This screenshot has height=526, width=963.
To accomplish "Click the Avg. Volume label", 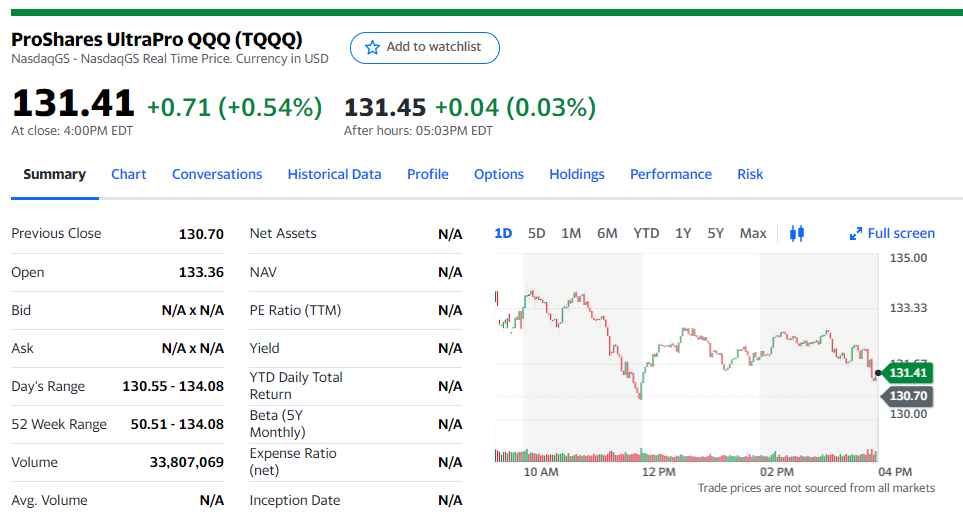I will click(49, 500).
